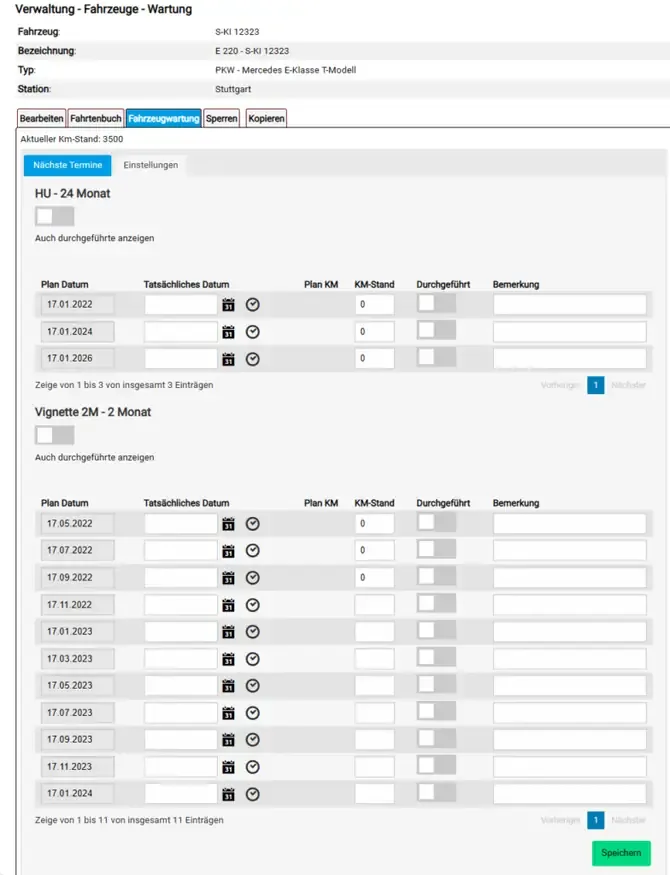Open calendar picker for 17.01.2022 HU row
This screenshot has height=875, width=670.
pyautogui.click(x=228, y=305)
